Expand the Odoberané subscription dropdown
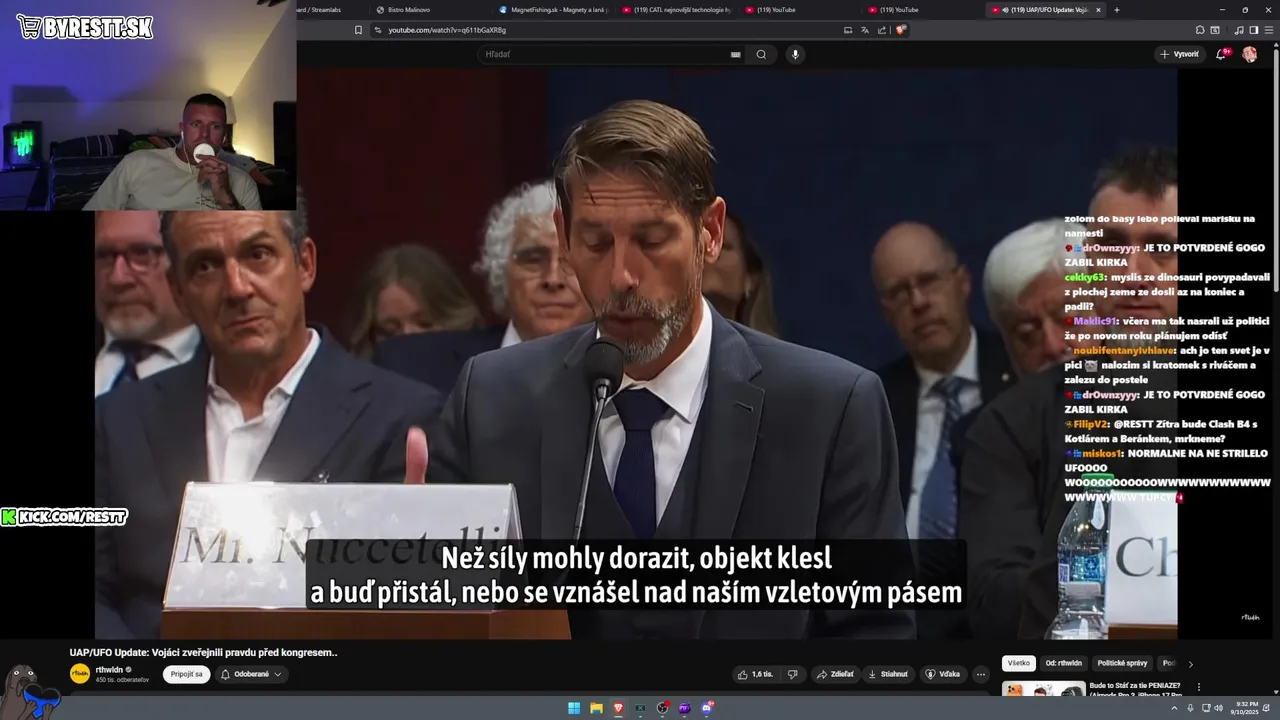Image resolution: width=1280 pixels, height=720 pixels. 252,674
